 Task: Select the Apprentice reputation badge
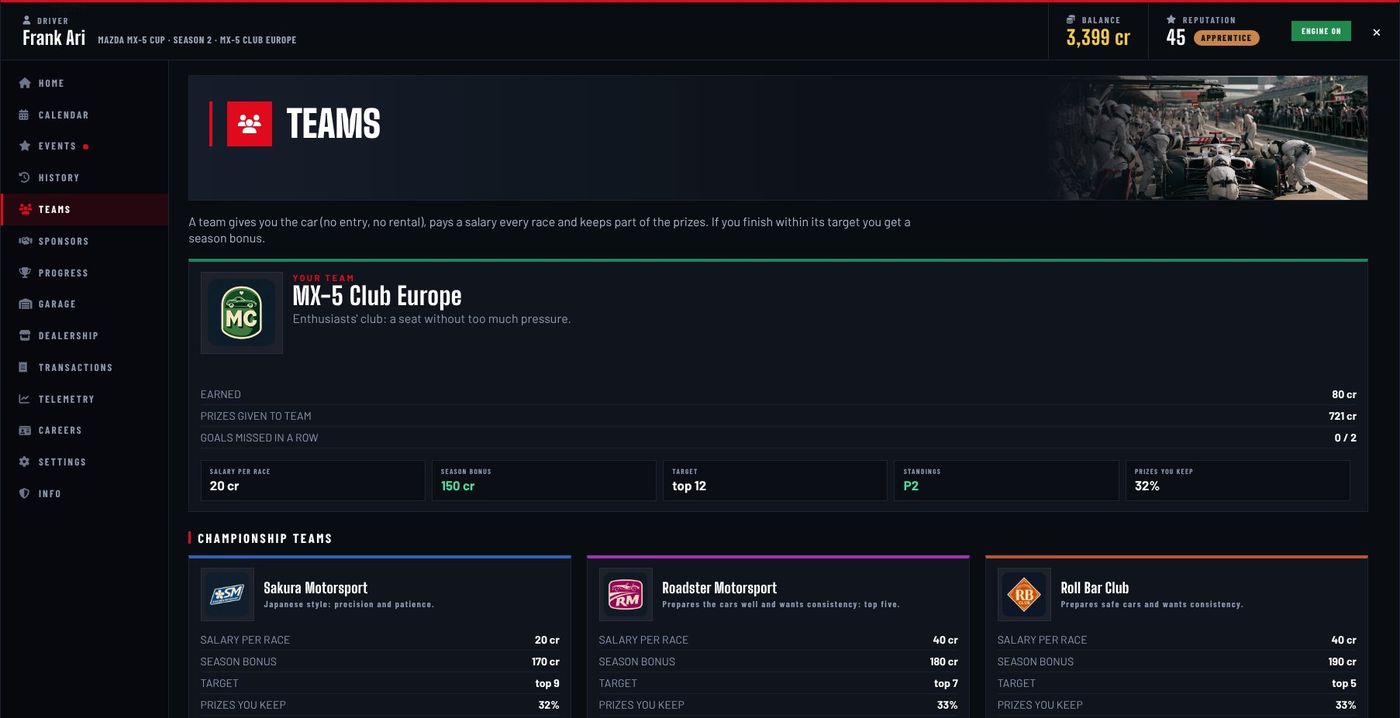coord(1226,38)
